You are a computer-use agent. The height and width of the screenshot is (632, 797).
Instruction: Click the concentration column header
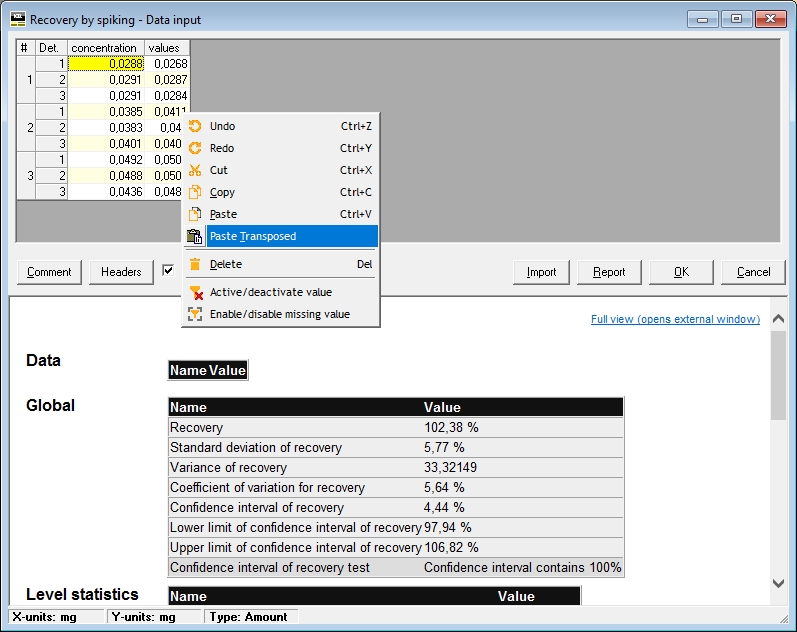coord(106,48)
